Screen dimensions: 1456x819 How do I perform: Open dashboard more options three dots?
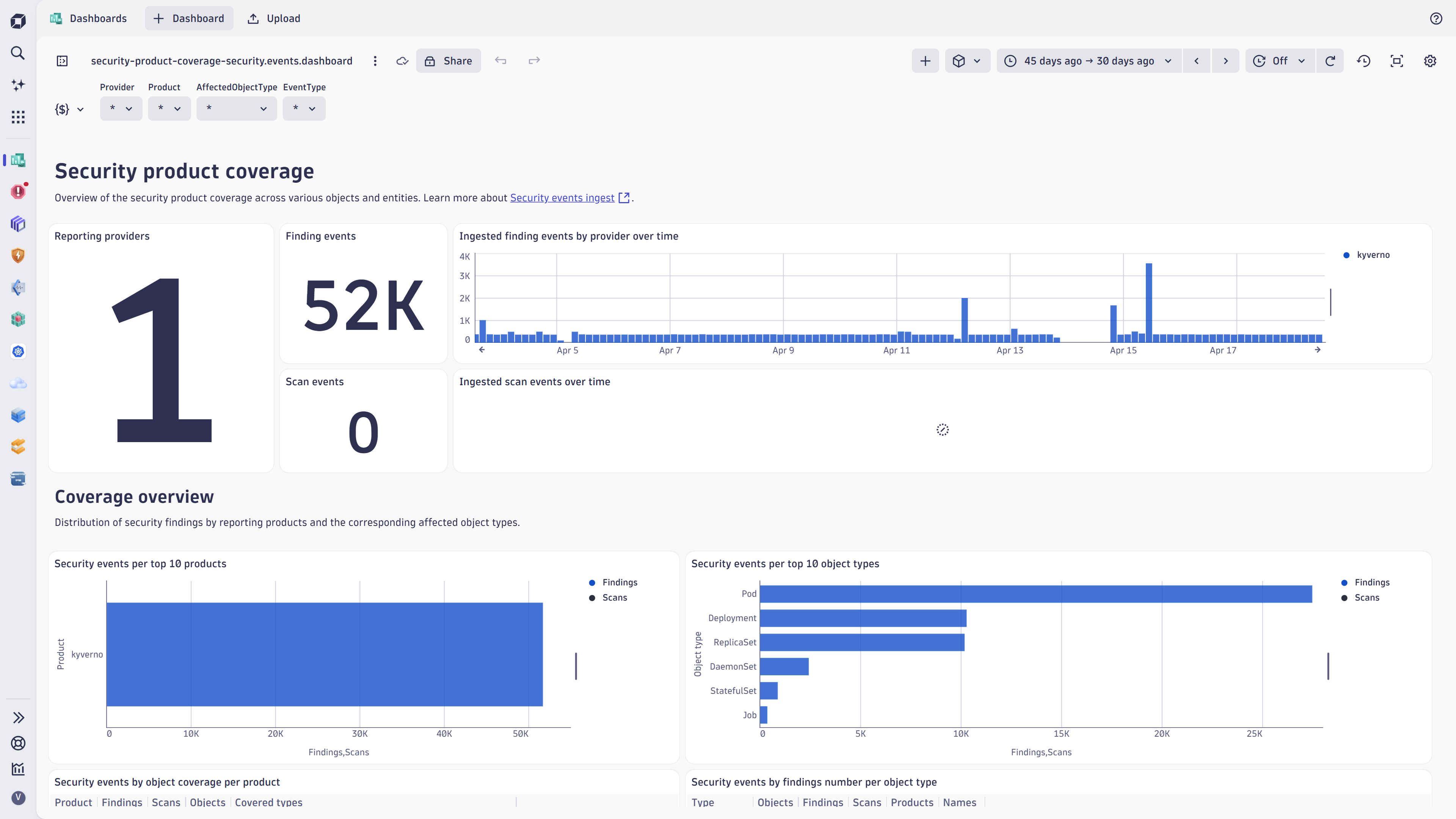tap(375, 61)
